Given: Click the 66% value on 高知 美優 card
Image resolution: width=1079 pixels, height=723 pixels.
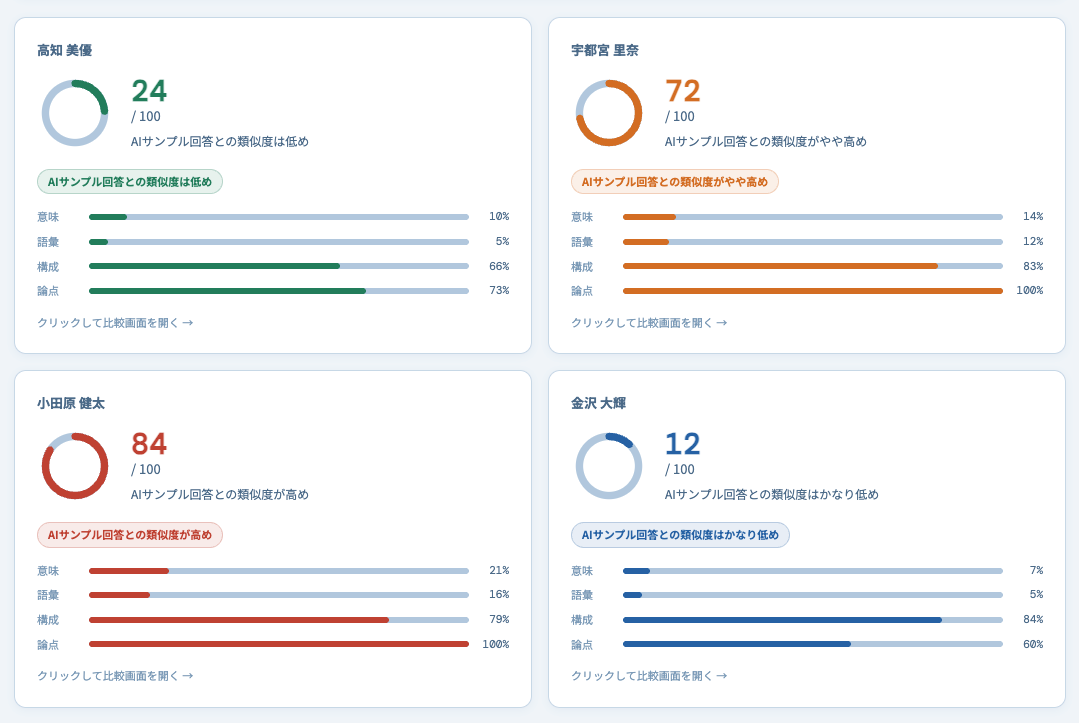Looking at the screenshot, I should coord(500,266).
